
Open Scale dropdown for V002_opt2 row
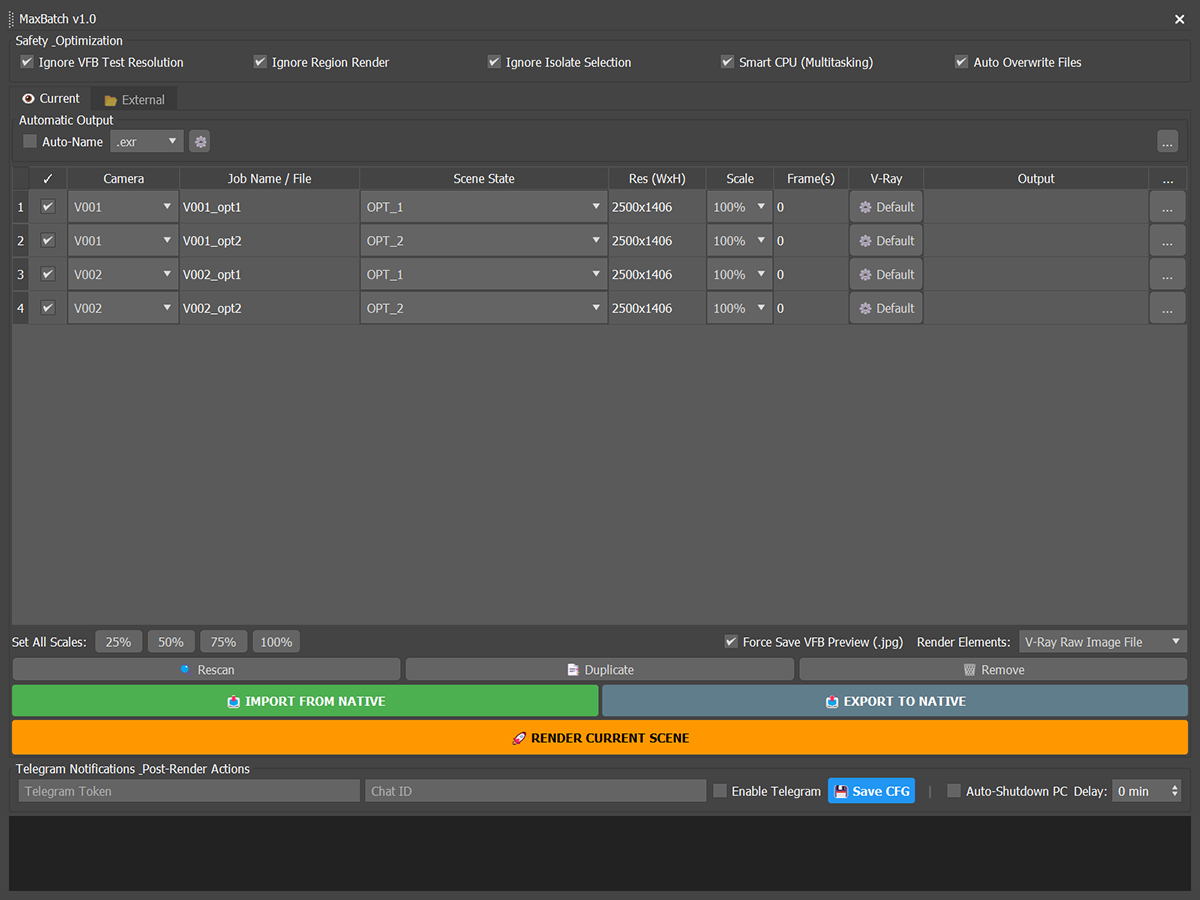point(740,308)
